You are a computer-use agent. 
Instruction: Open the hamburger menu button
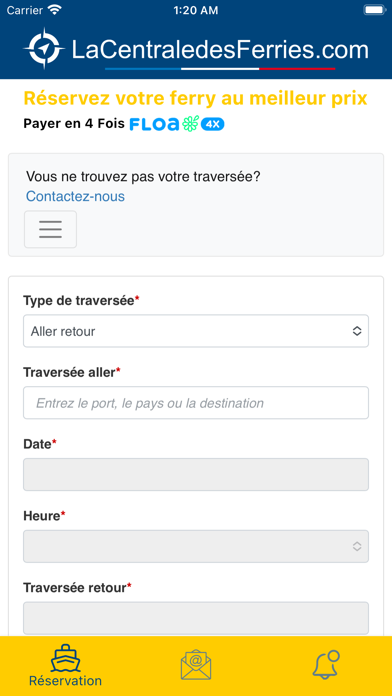click(x=50, y=229)
